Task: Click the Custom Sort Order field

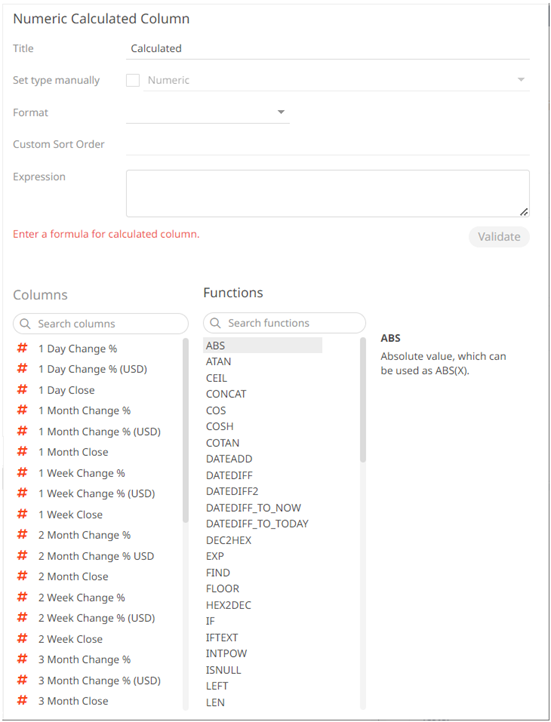Action: 328,144
